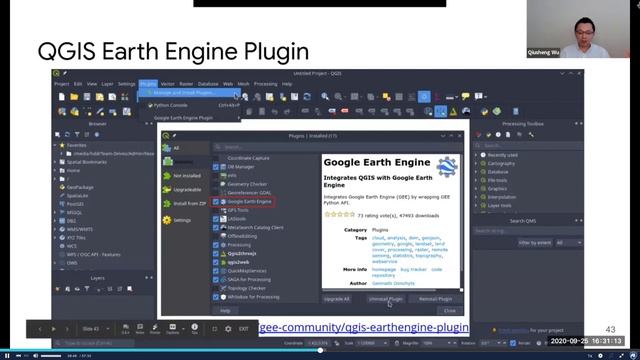Viewport: 640px width, 360px height.
Task: Toggle the Google Earth Engine plugin checkbox
Action: point(216,202)
